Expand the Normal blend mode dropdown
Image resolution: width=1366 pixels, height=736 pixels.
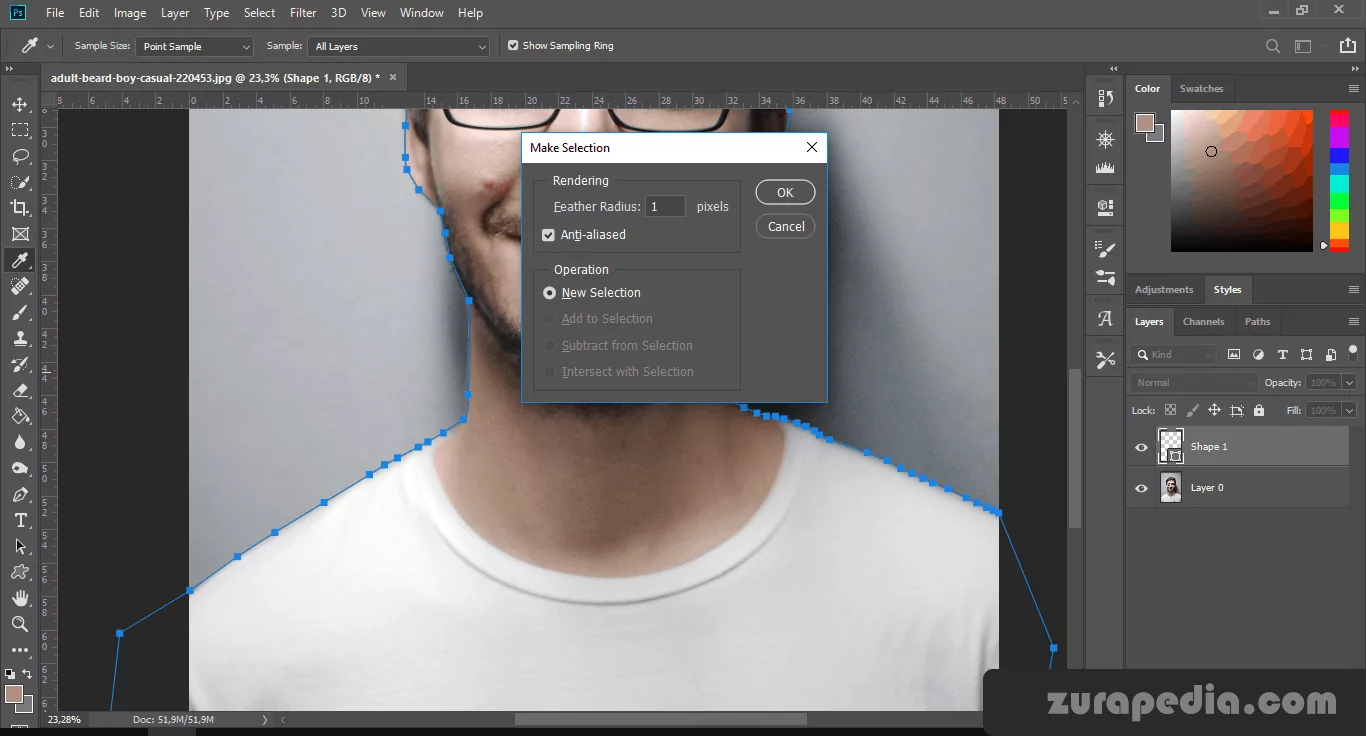[1194, 383]
